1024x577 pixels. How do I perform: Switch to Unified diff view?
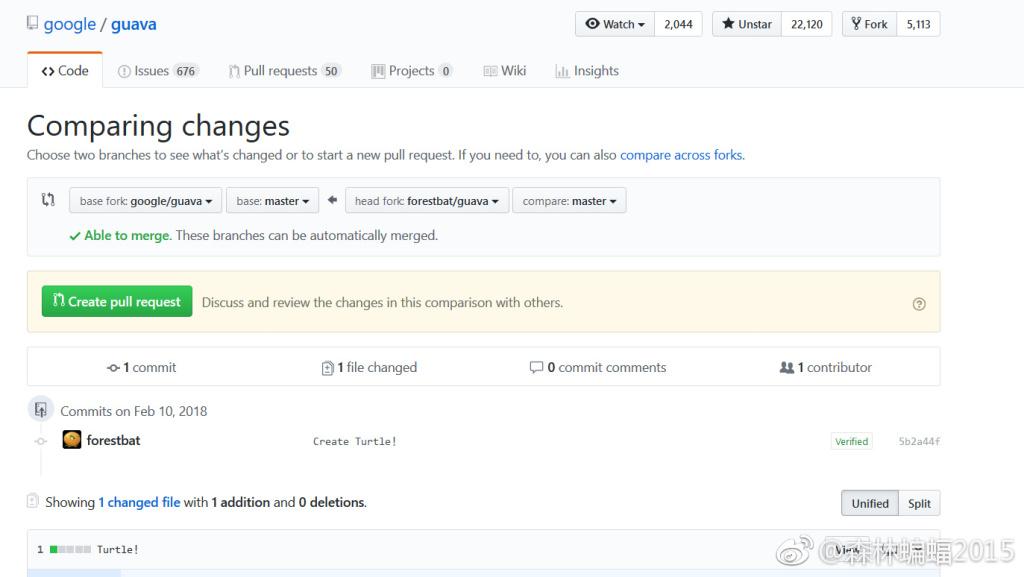869,503
